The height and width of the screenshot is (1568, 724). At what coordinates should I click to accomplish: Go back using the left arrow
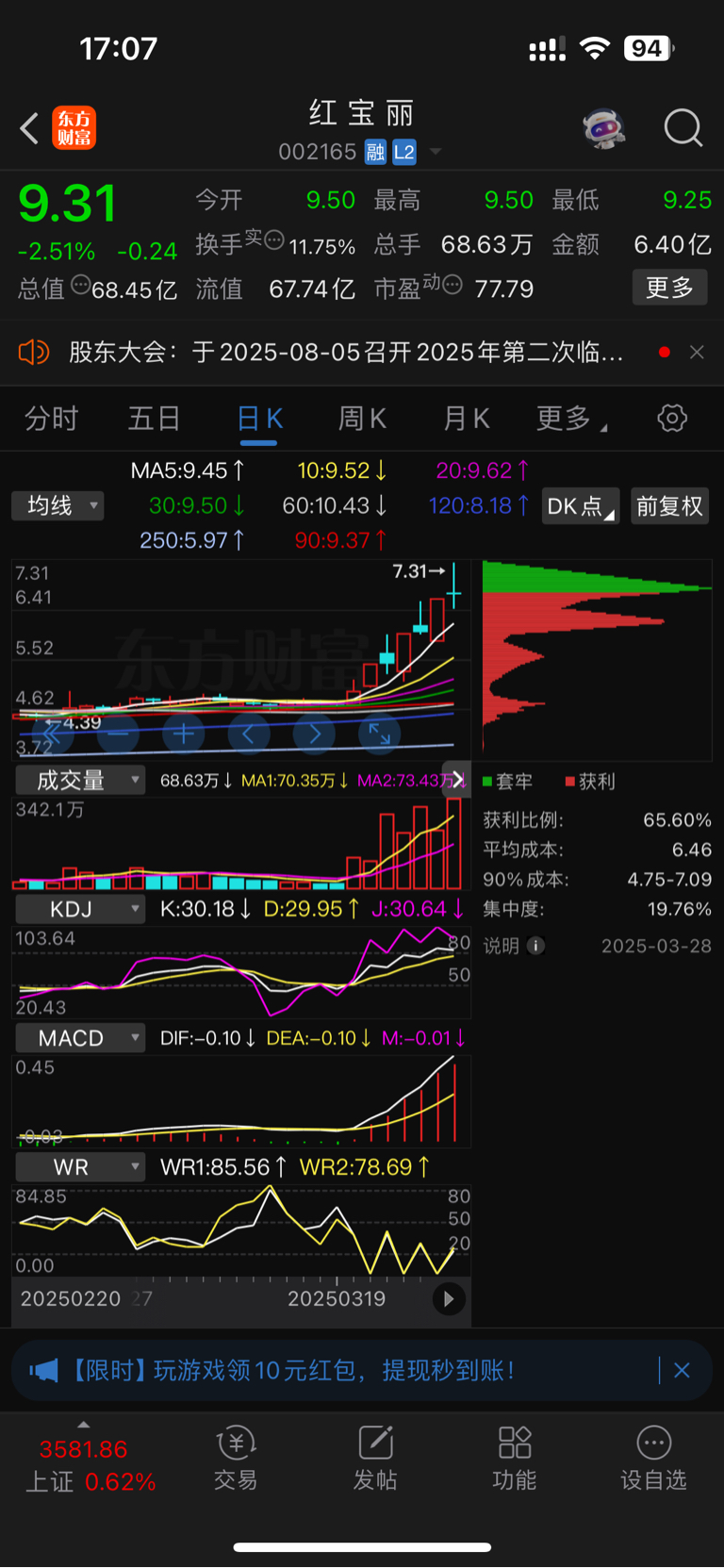click(29, 128)
